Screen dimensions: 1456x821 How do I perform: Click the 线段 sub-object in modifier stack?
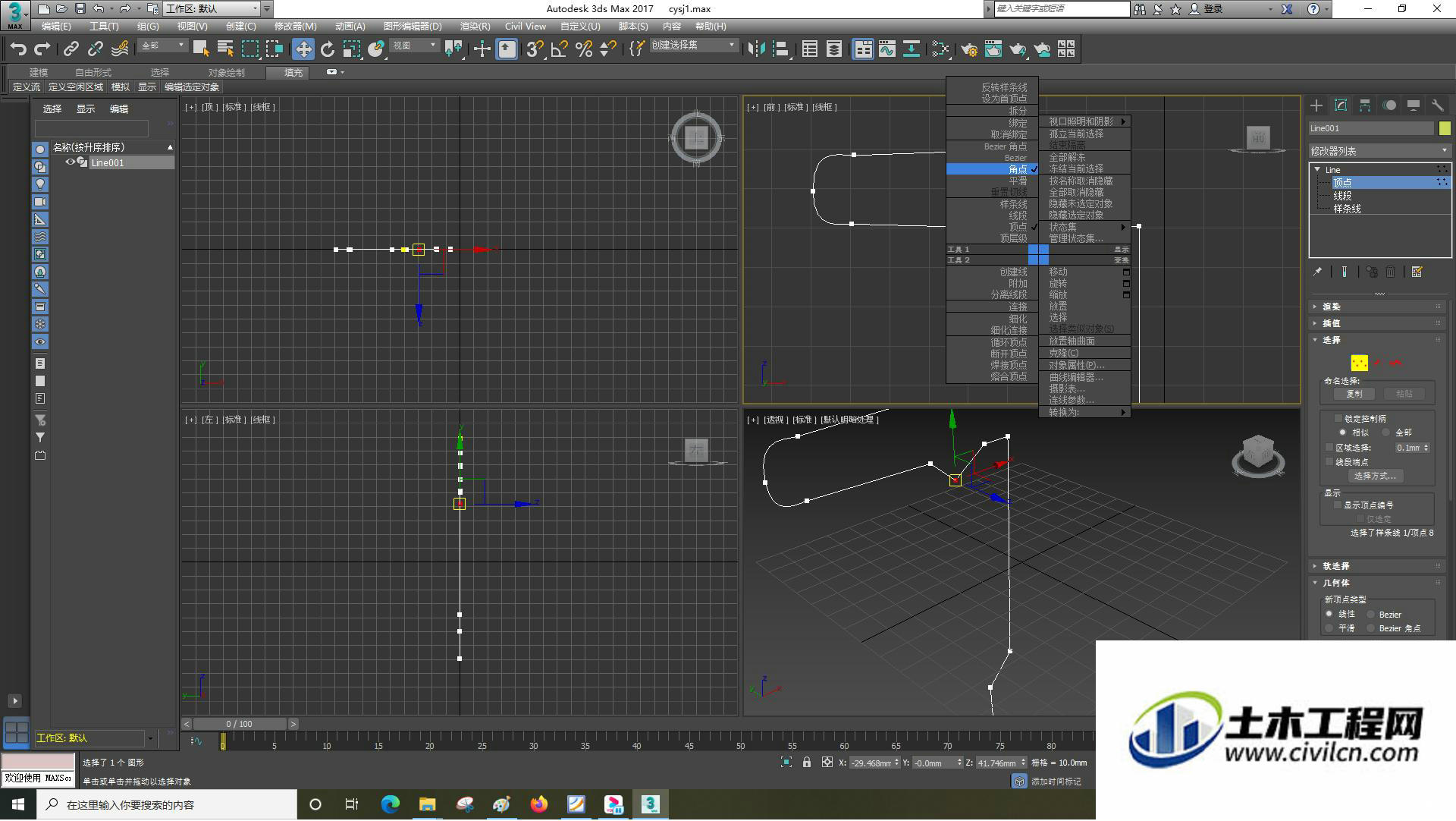1343,196
